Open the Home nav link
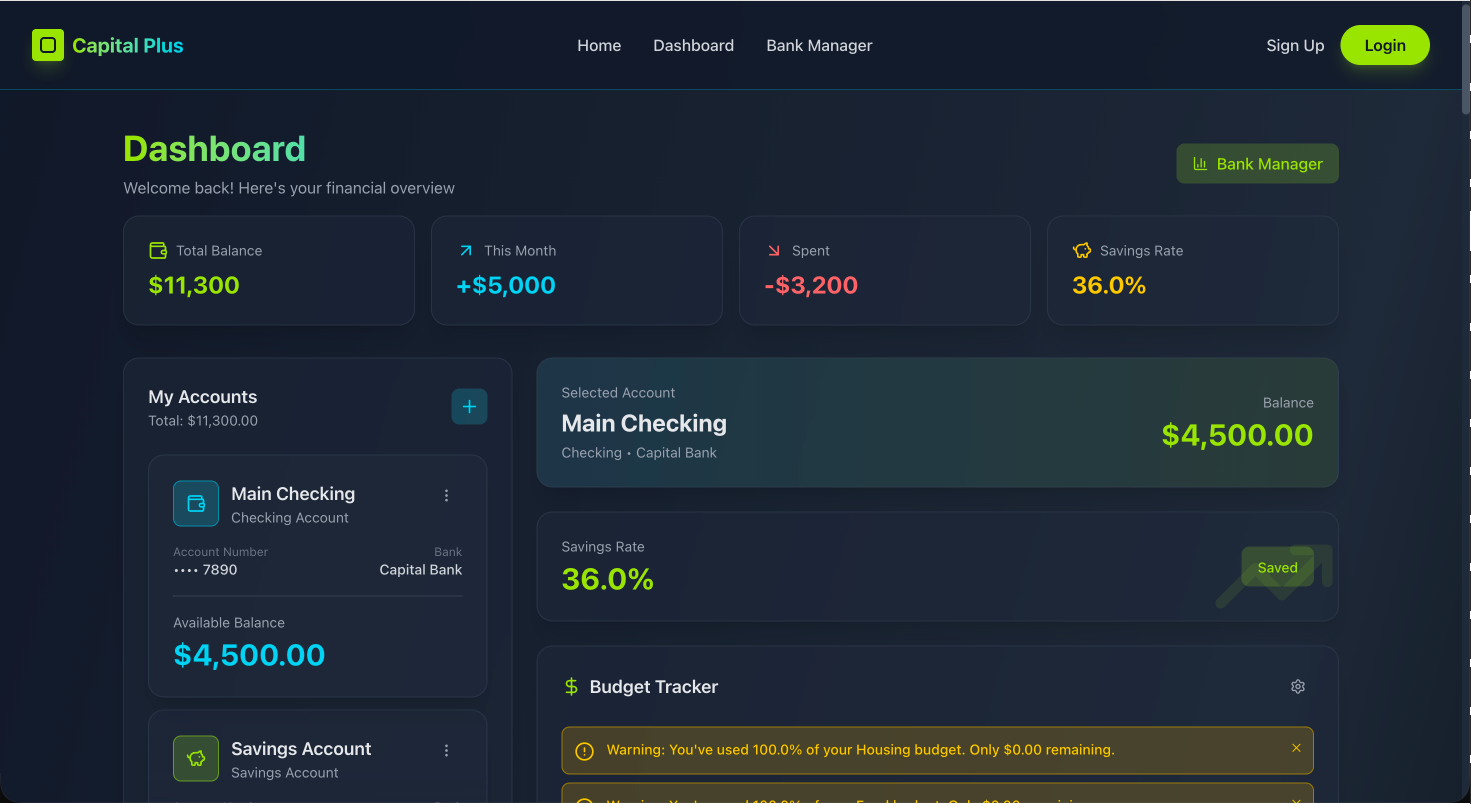The height and width of the screenshot is (804, 1471). (x=599, y=45)
